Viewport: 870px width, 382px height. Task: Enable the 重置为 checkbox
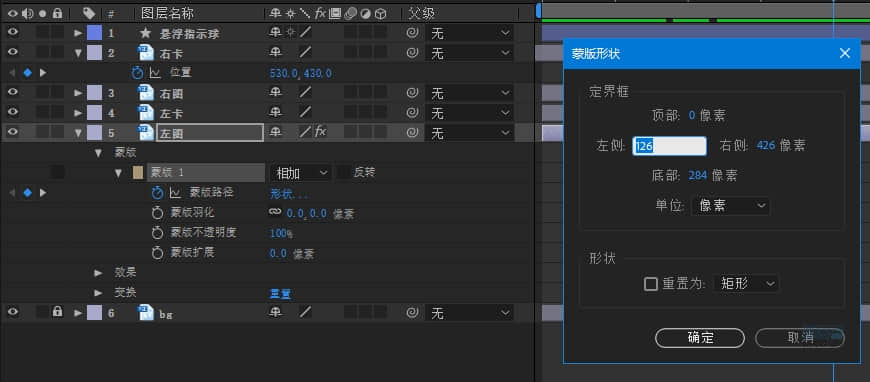(650, 284)
